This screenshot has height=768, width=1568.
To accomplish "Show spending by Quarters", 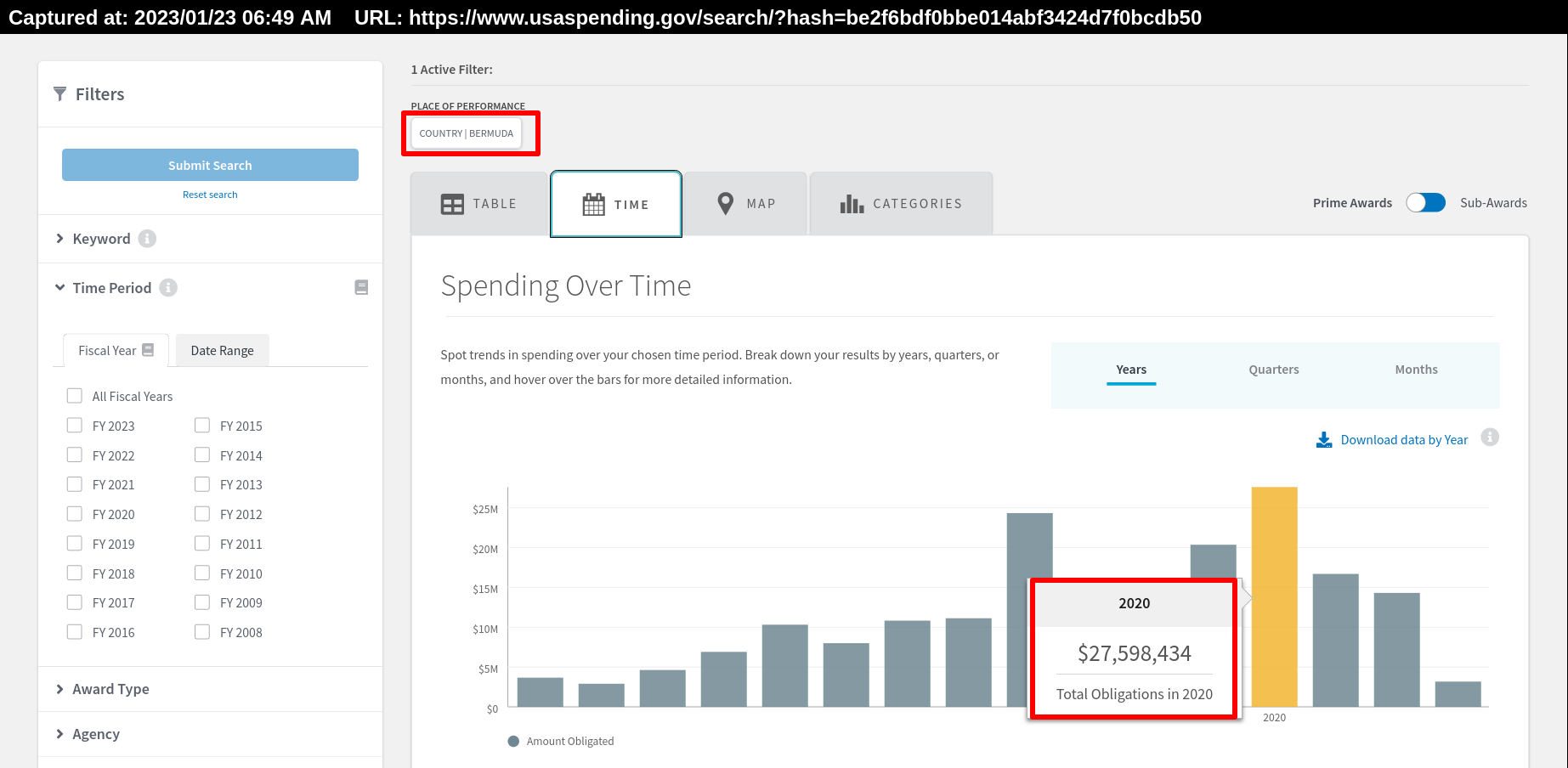I will [x=1274, y=370].
